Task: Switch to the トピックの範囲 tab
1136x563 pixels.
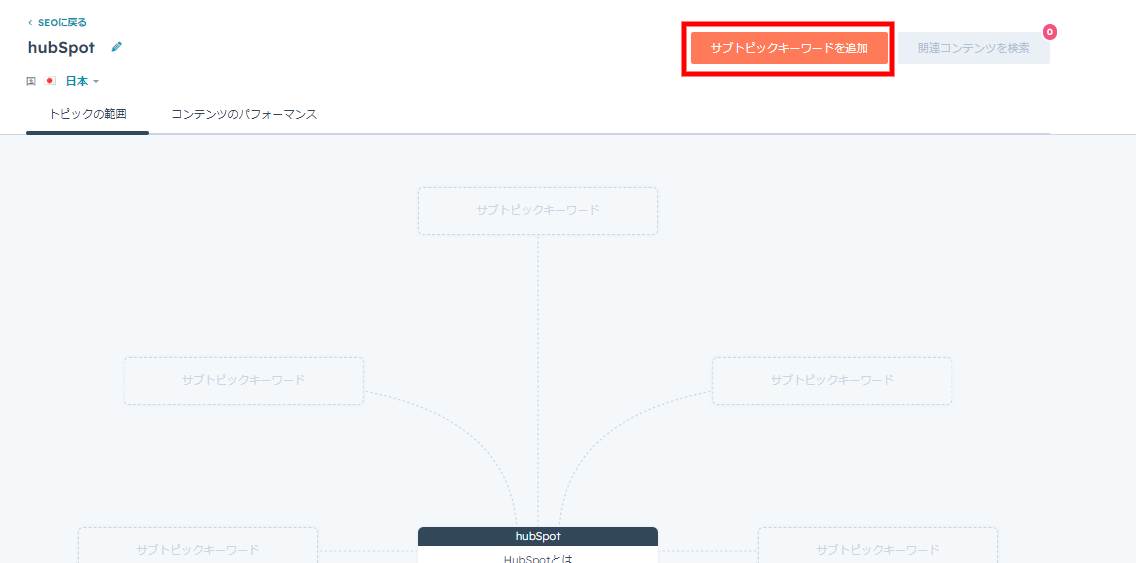Action: tap(88, 114)
